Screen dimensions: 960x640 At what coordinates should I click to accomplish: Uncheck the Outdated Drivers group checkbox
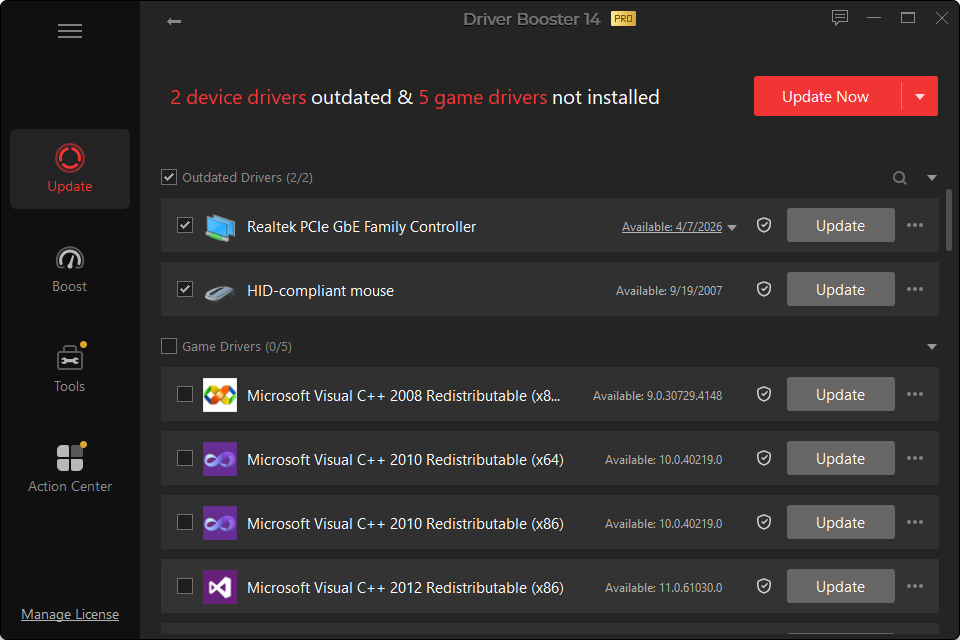pyautogui.click(x=169, y=177)
